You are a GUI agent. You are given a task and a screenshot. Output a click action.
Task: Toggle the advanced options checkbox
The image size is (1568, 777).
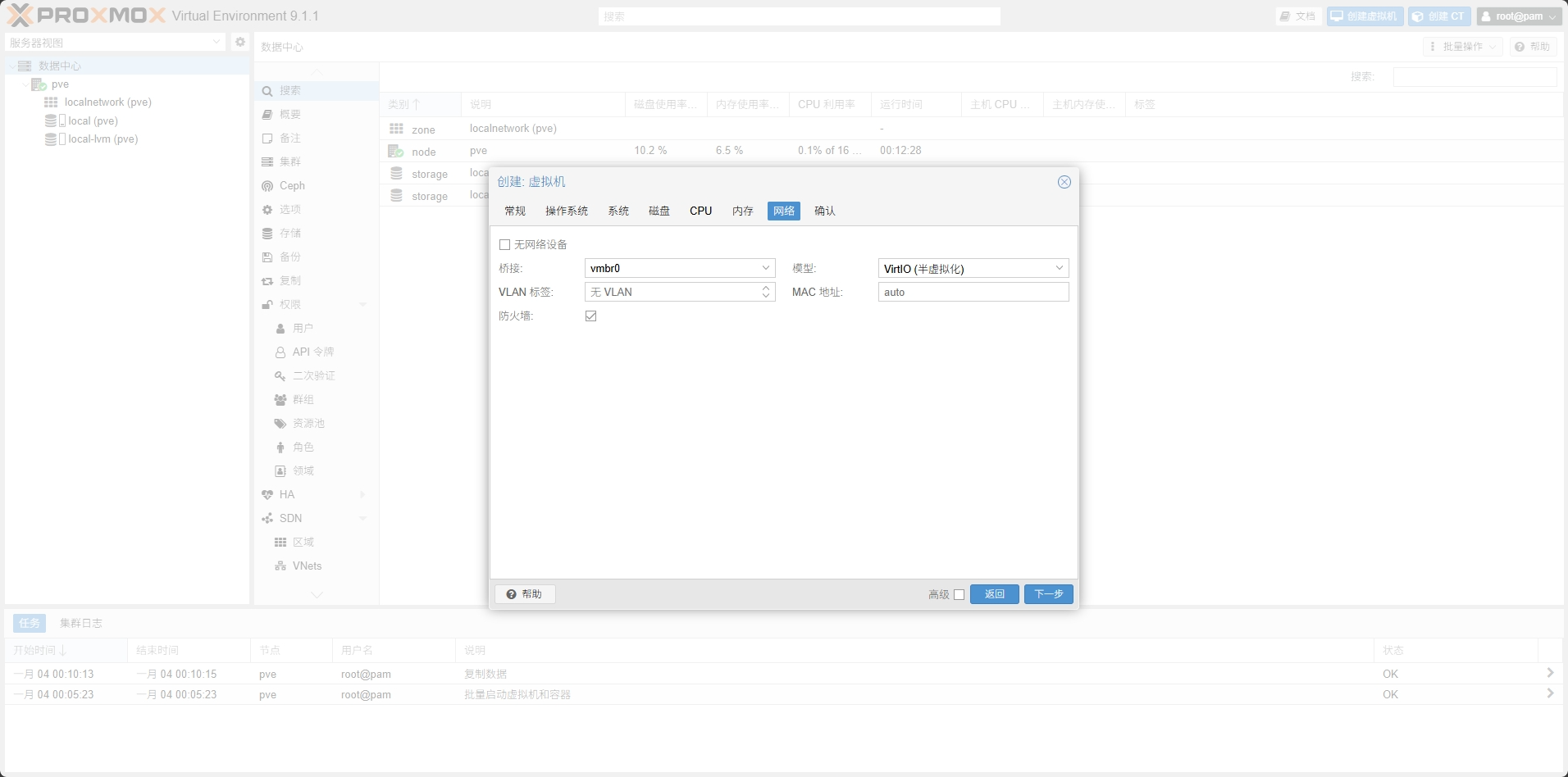point(959,595)
